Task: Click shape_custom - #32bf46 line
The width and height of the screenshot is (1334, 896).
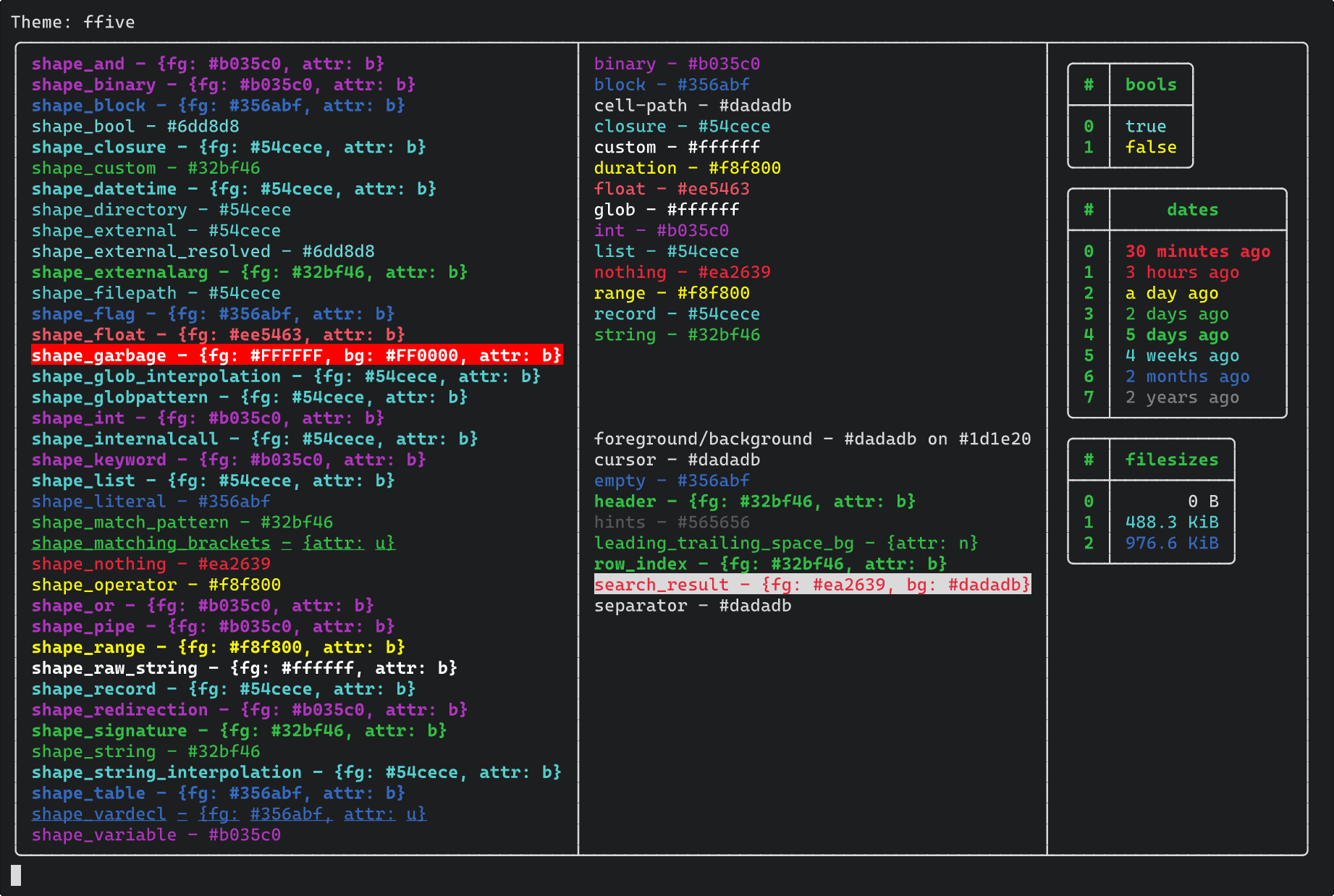Action: pyautogui.click(x=145, y=168)
